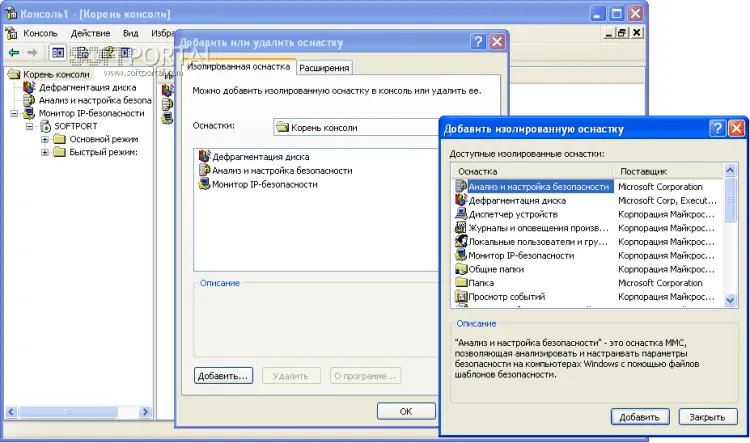The width and height of the screenshot is (750, 443).
Task: Click the Закрыть button
Action: [707, 417]
